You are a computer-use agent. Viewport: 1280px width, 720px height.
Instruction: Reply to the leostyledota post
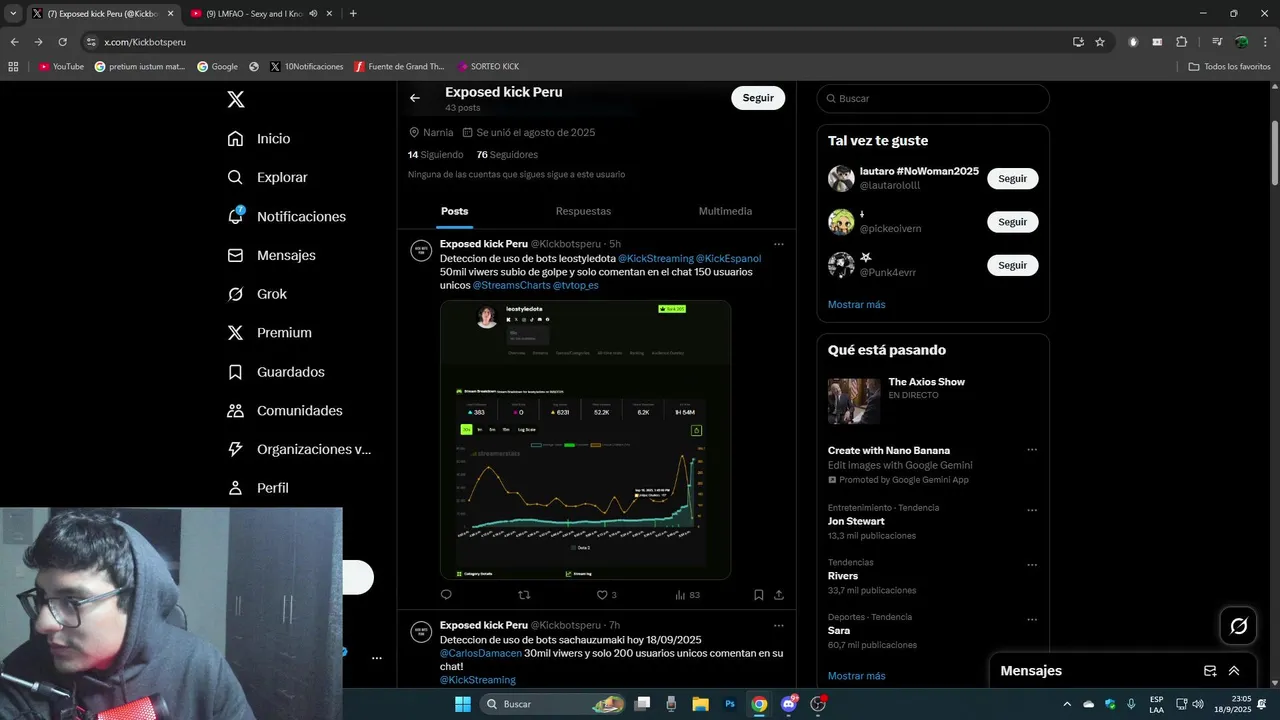[446, 595]
